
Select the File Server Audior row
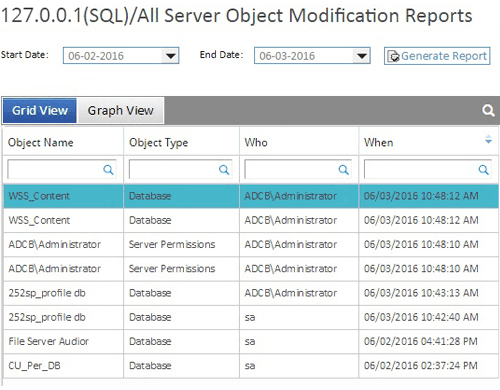pos(251,342)
